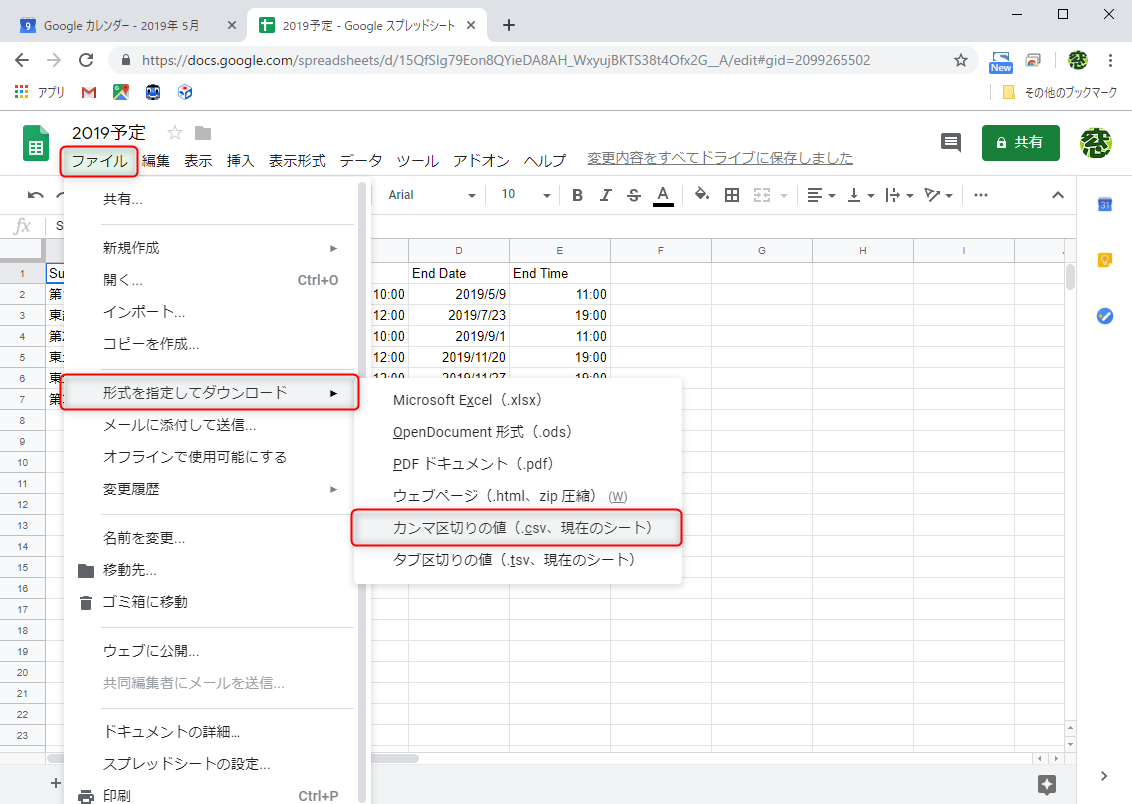Switch to the Google Calendar browser tab
Viewport: 1132px width, 804px height.
click(x=120, y=24)
